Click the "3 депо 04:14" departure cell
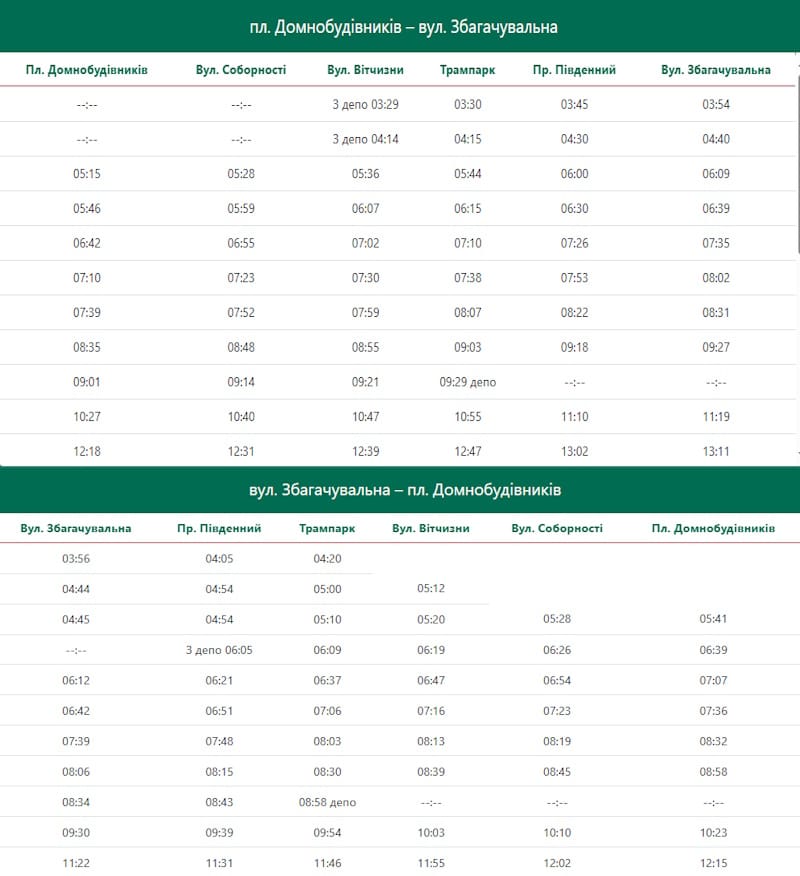800x876 pixels. coord(365,139)
